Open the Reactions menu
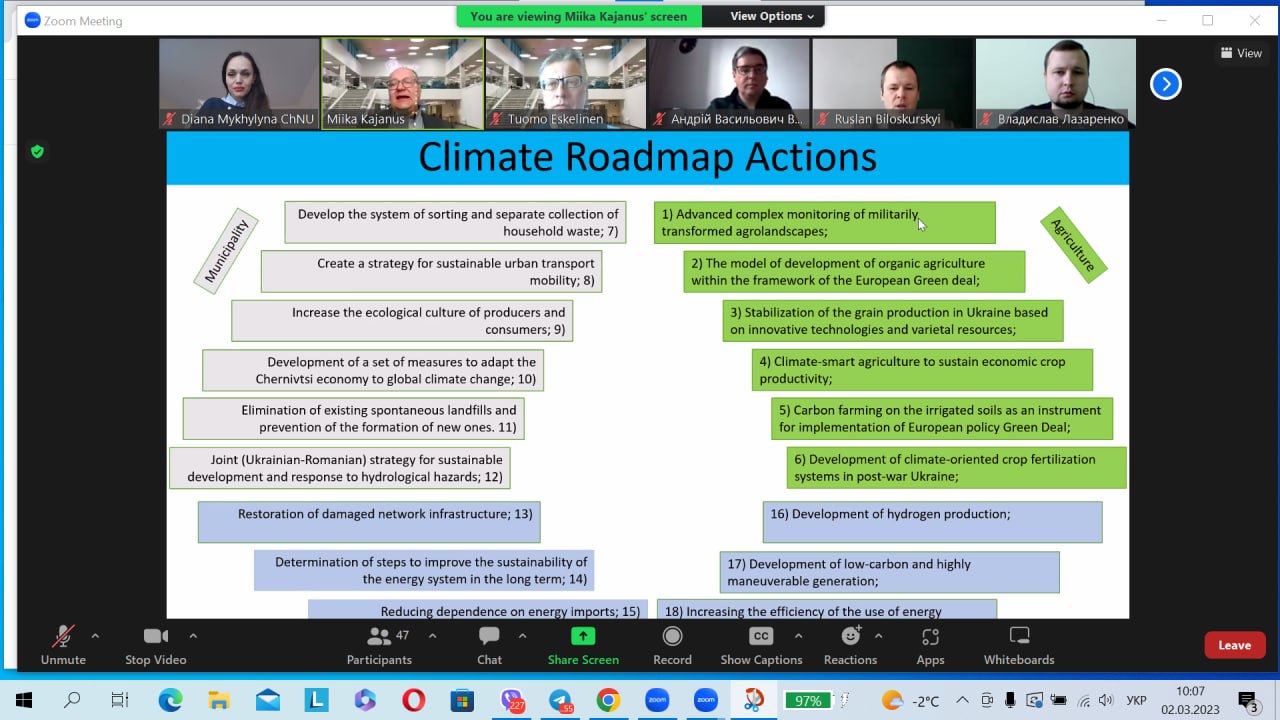 click(x=850, y=645)
